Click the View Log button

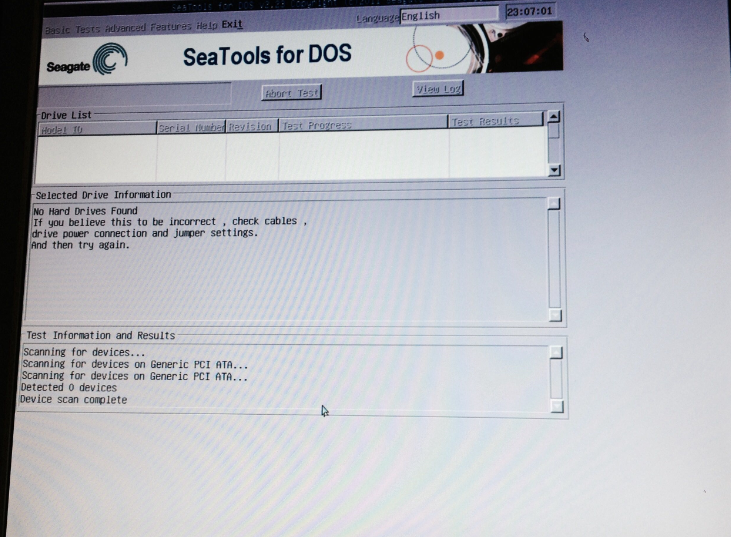(438, 89)
